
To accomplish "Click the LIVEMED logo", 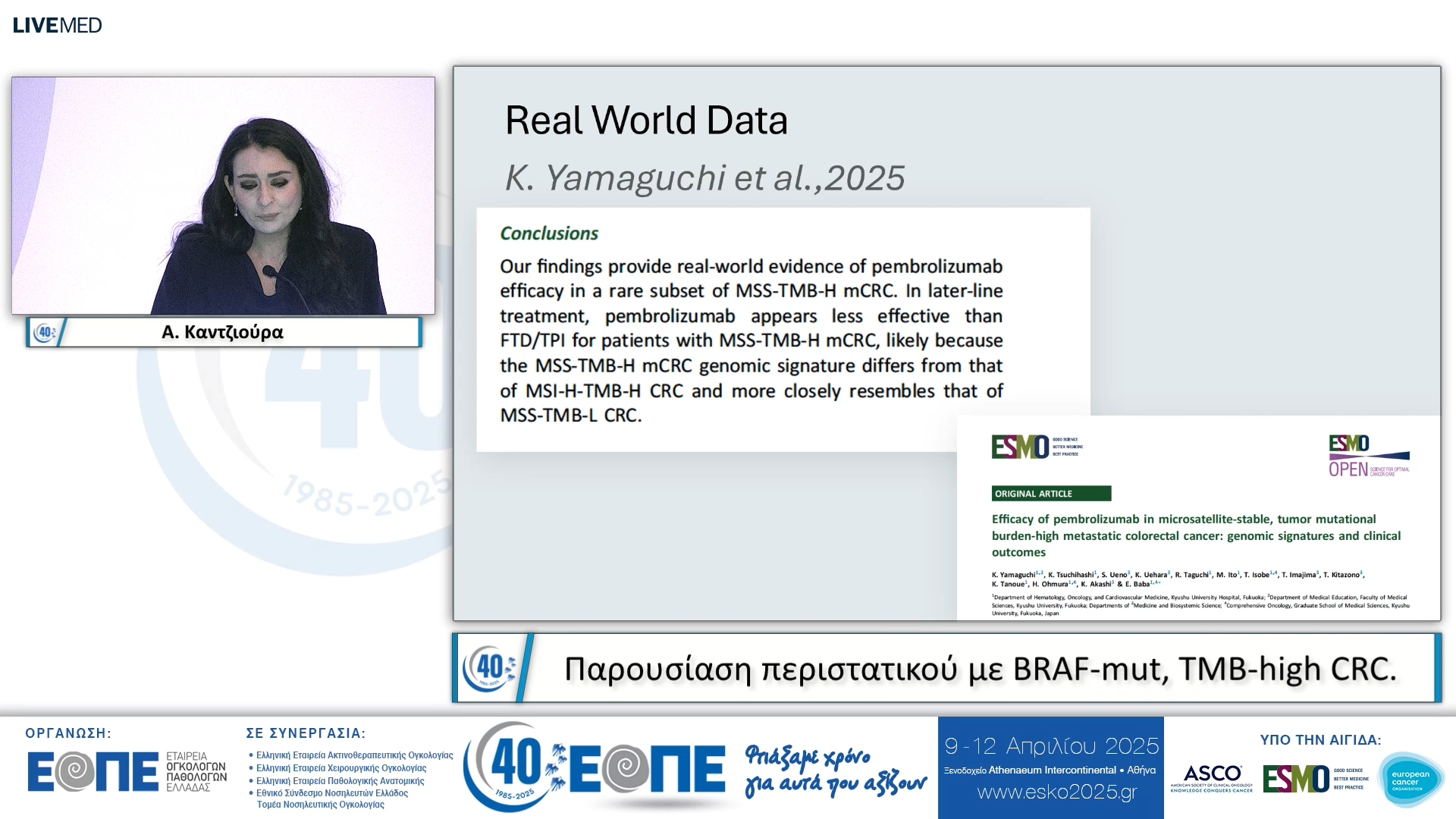I will (x=57, y=25).
